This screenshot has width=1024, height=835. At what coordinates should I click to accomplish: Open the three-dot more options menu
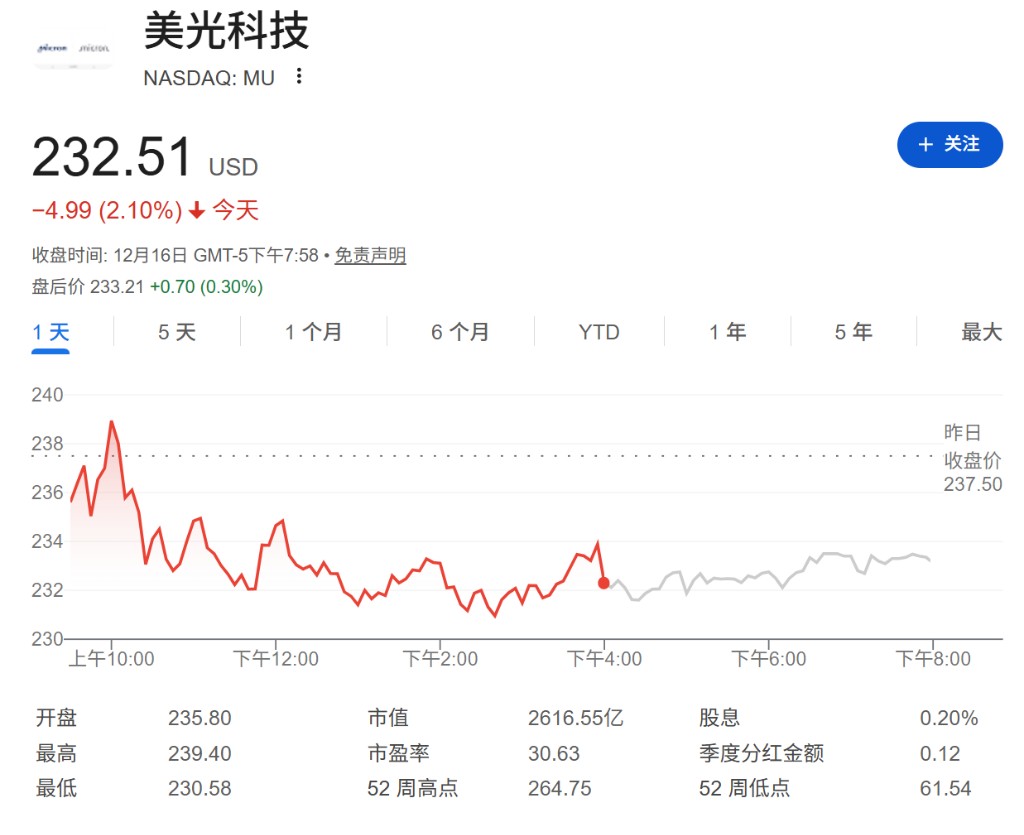tap(298, 77)
